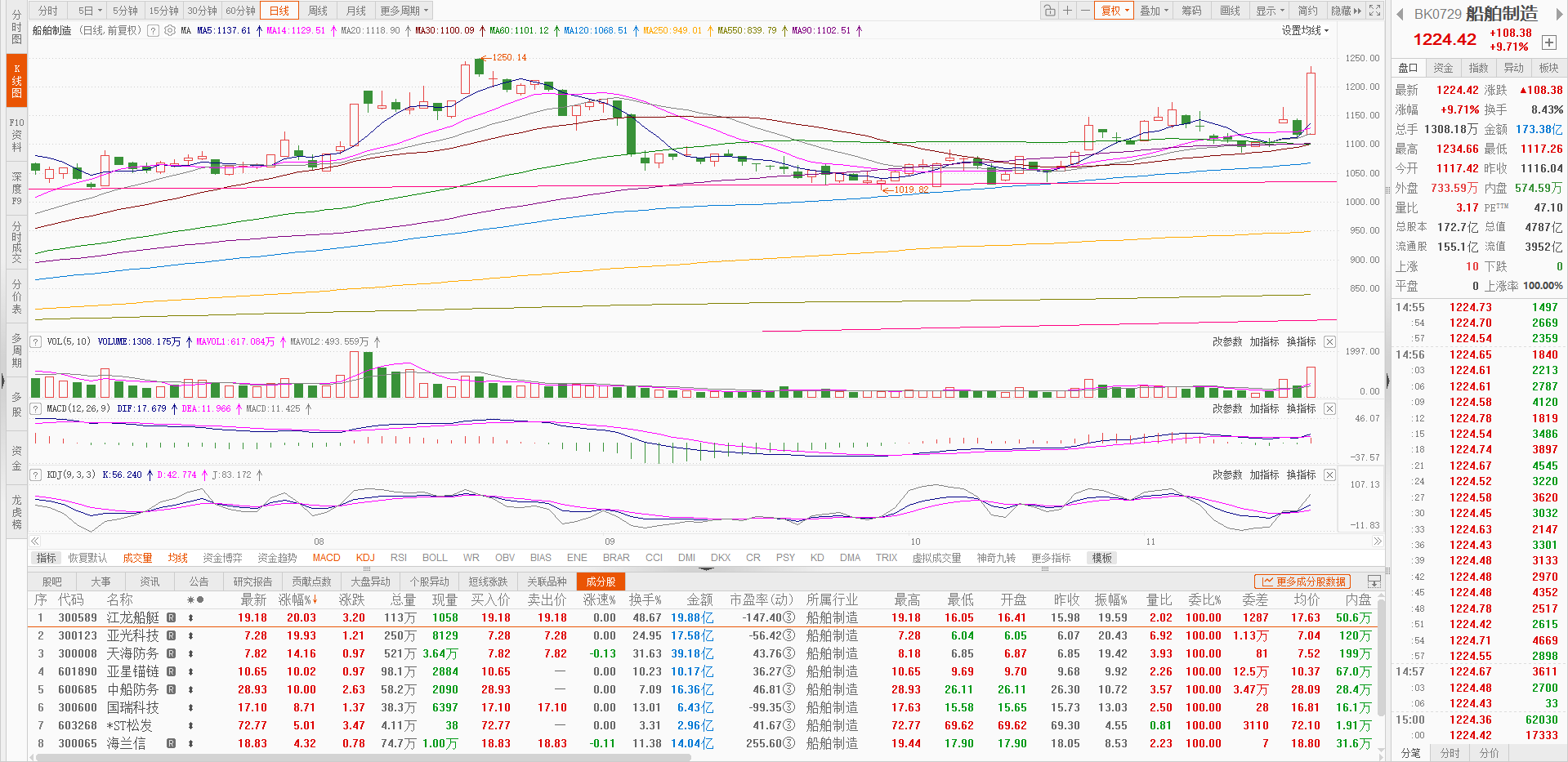Close the MACD indicator panel

(1329, 408)
